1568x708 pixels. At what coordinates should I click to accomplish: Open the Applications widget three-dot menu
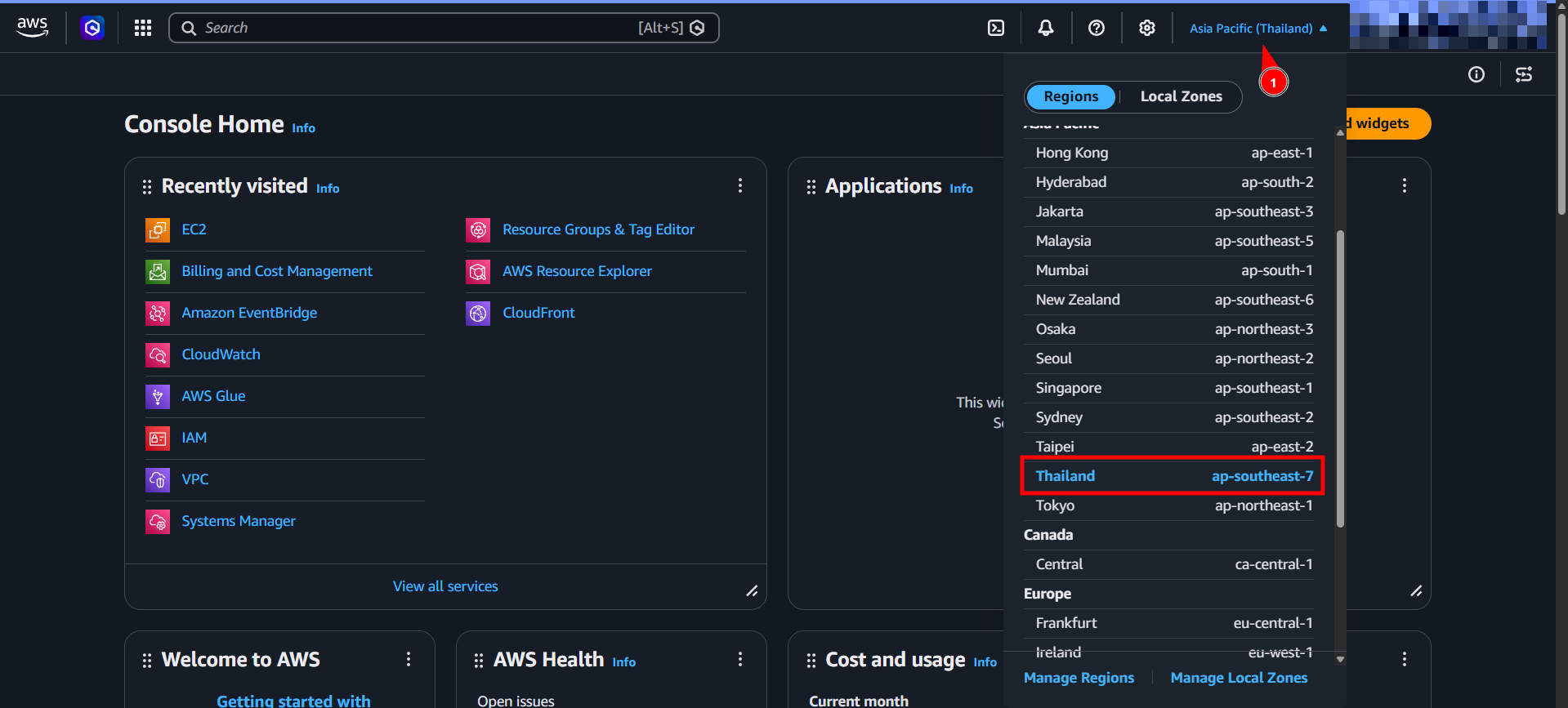click(x=1405, y=186)
